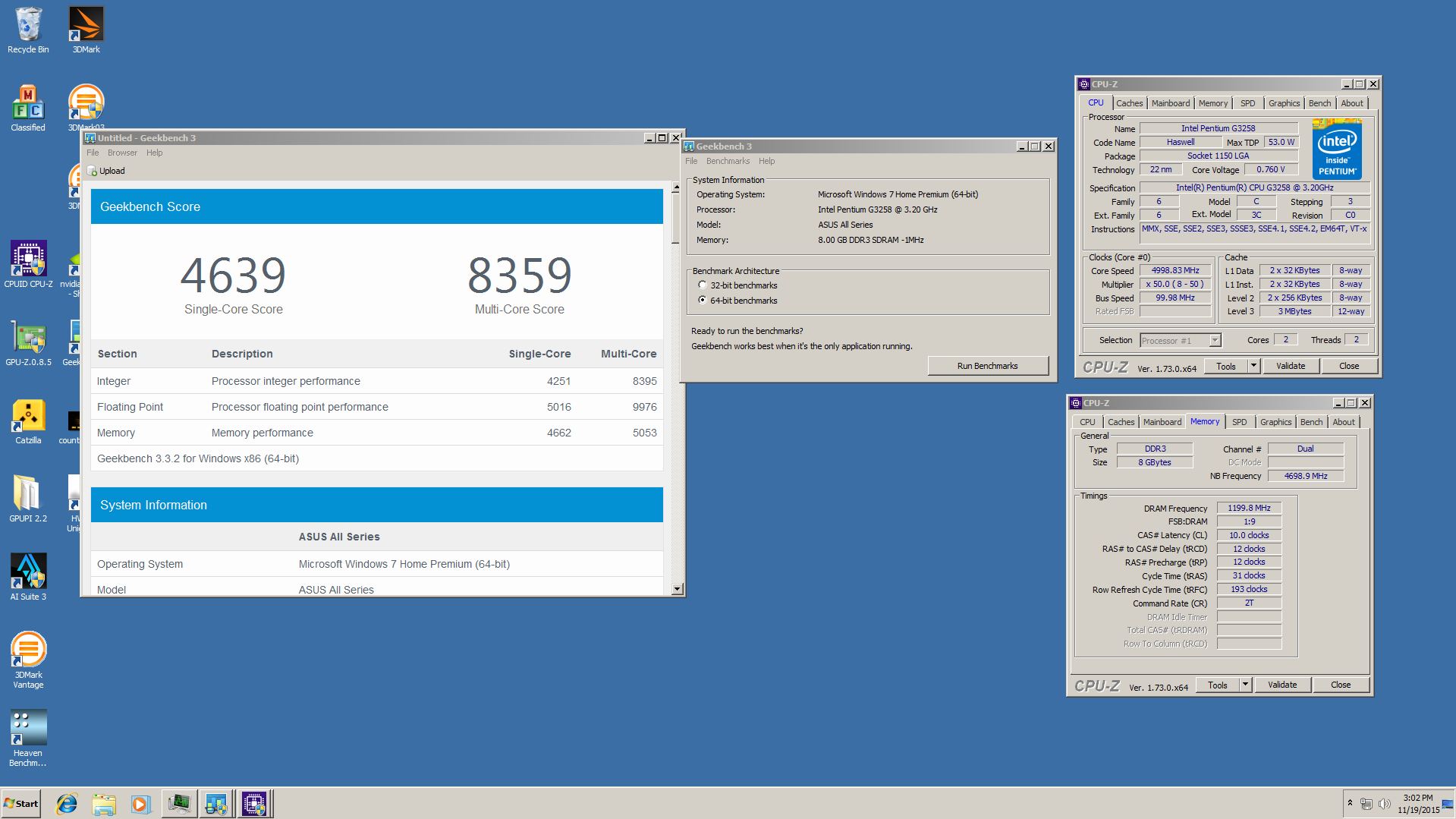Click the Intel Pentium logo in CPU-Z
This screenshot has width=1456, height=819.
[1337, 149]
